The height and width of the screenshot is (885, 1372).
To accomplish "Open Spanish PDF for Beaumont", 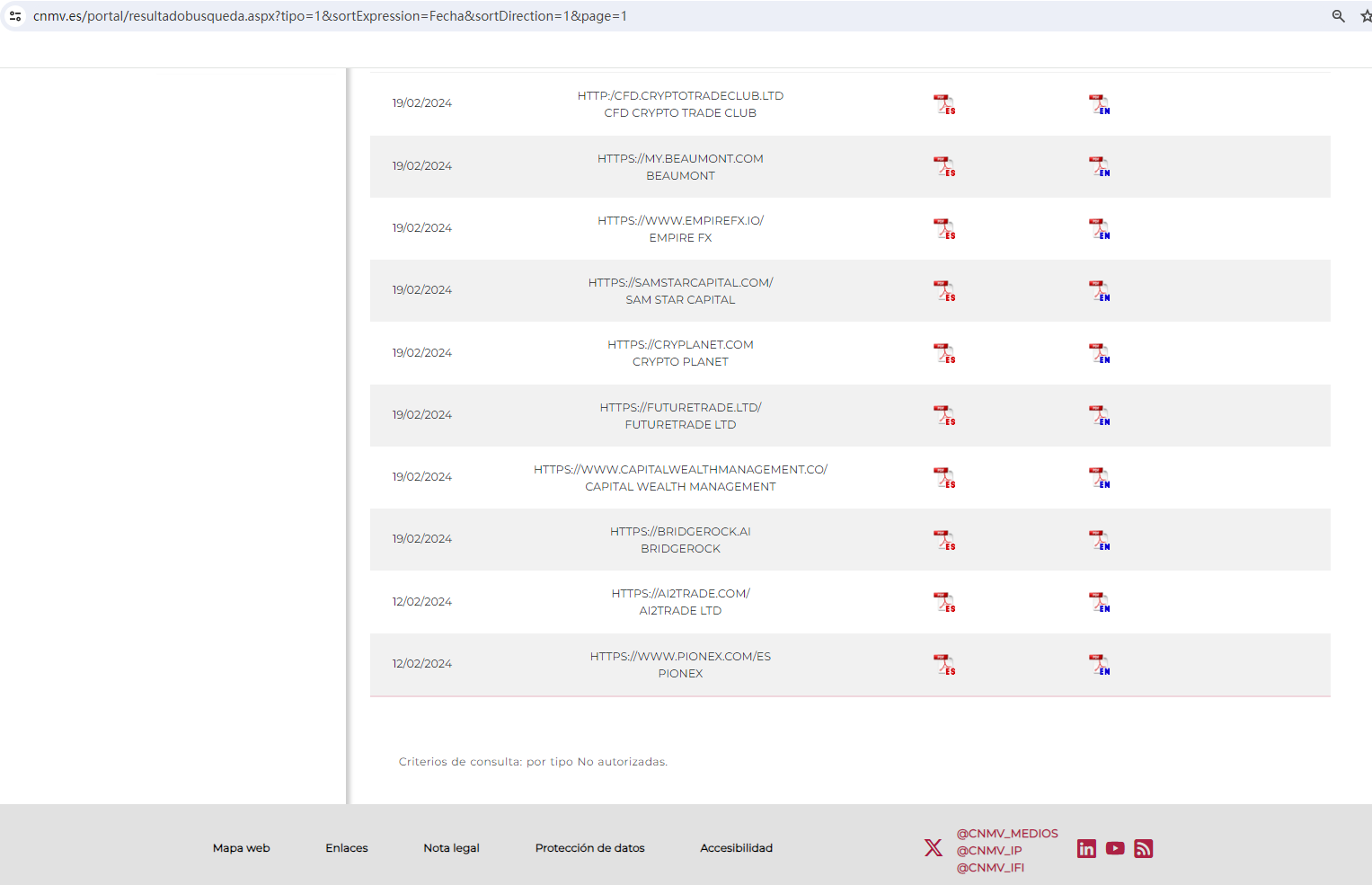I will [944, 166].
